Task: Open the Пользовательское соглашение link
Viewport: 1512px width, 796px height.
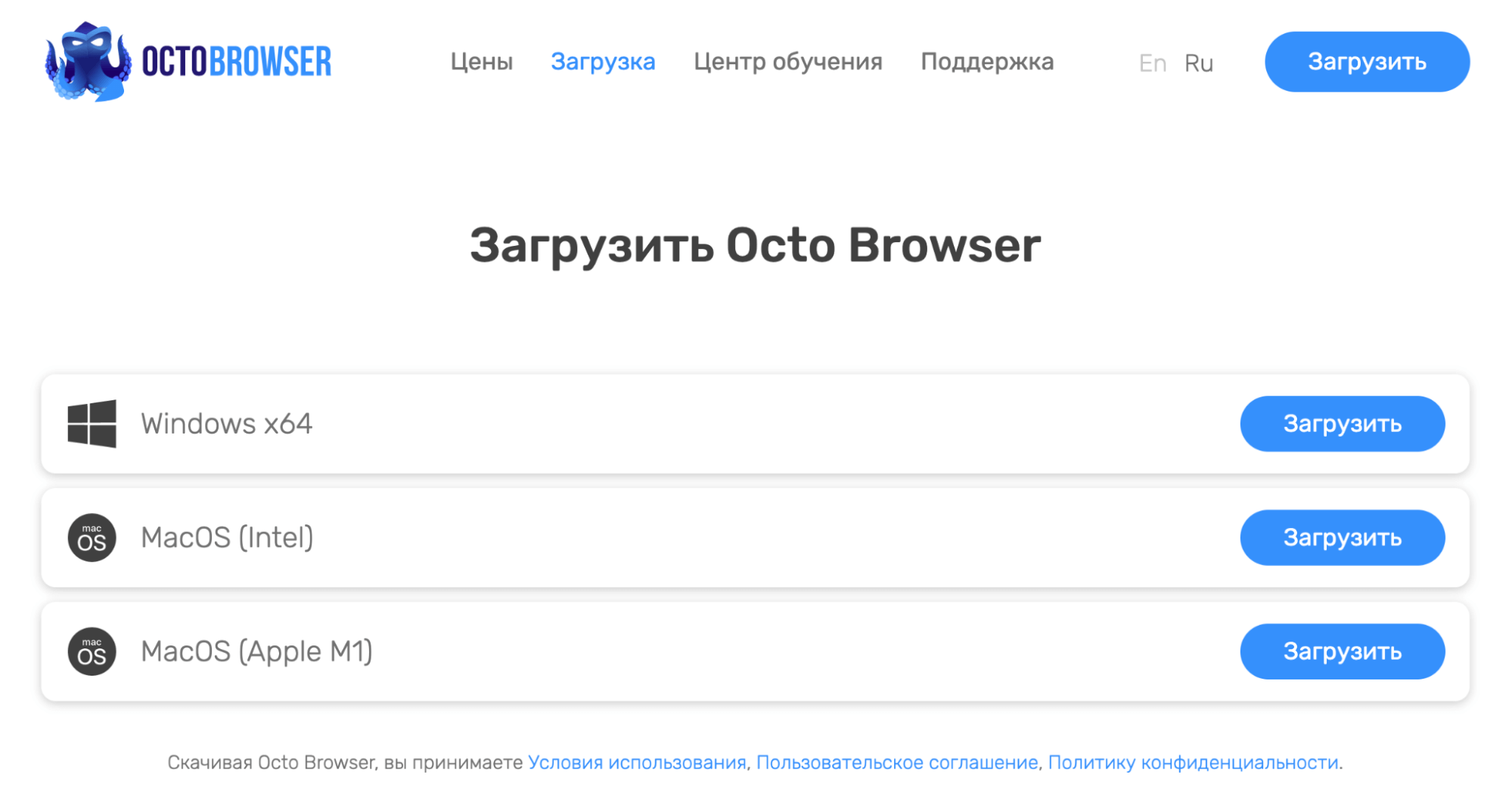Action: pyautogui.click(x=896, y=762)
